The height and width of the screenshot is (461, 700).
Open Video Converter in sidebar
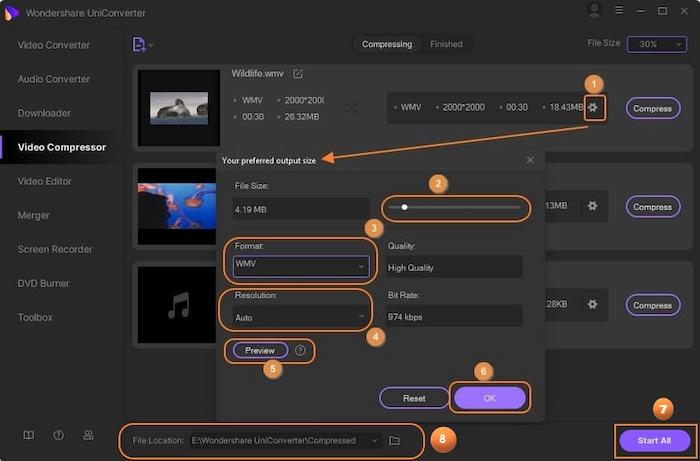click(54, 45)
